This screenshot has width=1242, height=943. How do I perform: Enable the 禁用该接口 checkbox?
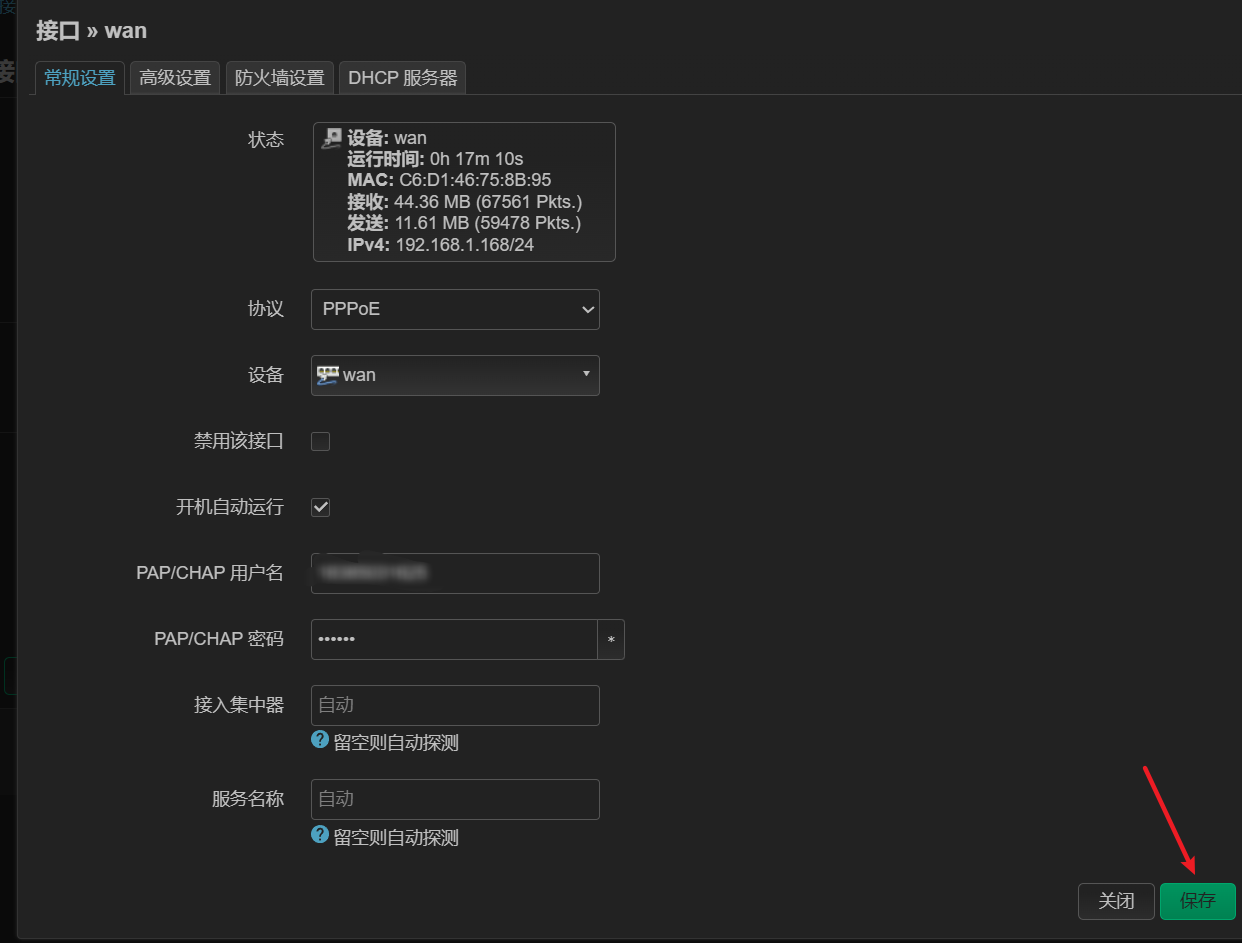click(321, 441)
